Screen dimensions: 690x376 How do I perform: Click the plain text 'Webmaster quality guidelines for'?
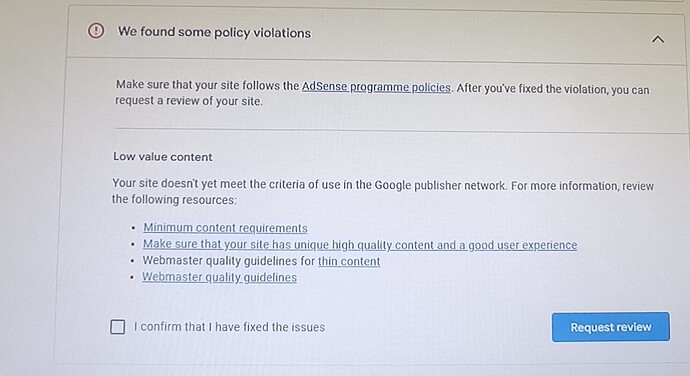coord(228,261)
